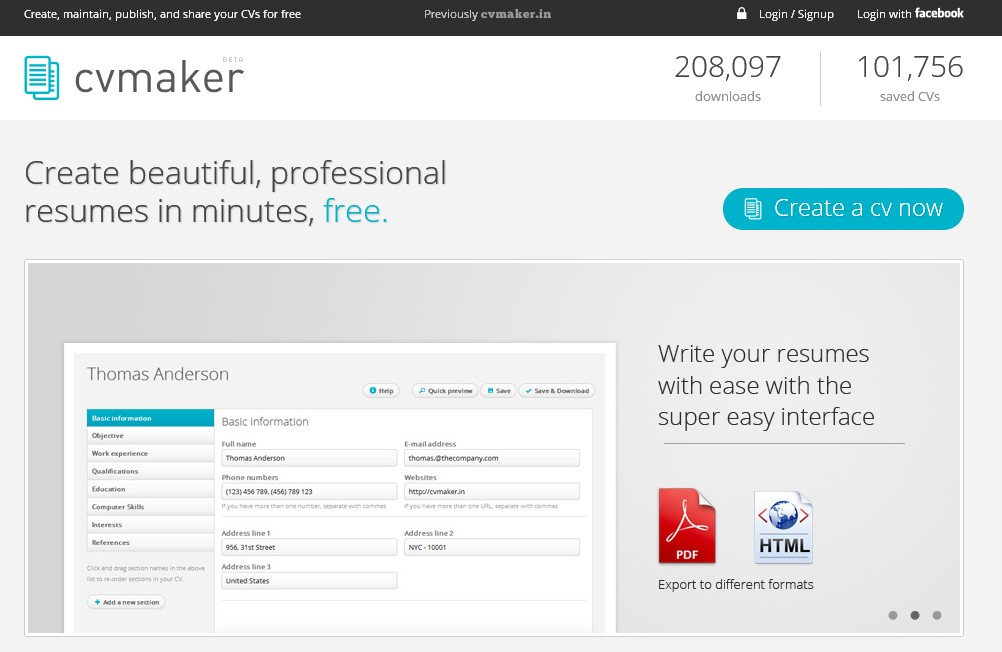Click the cvmaker document logo icon
This screenshot has height=652, width=1002.
tap(42, 78)
